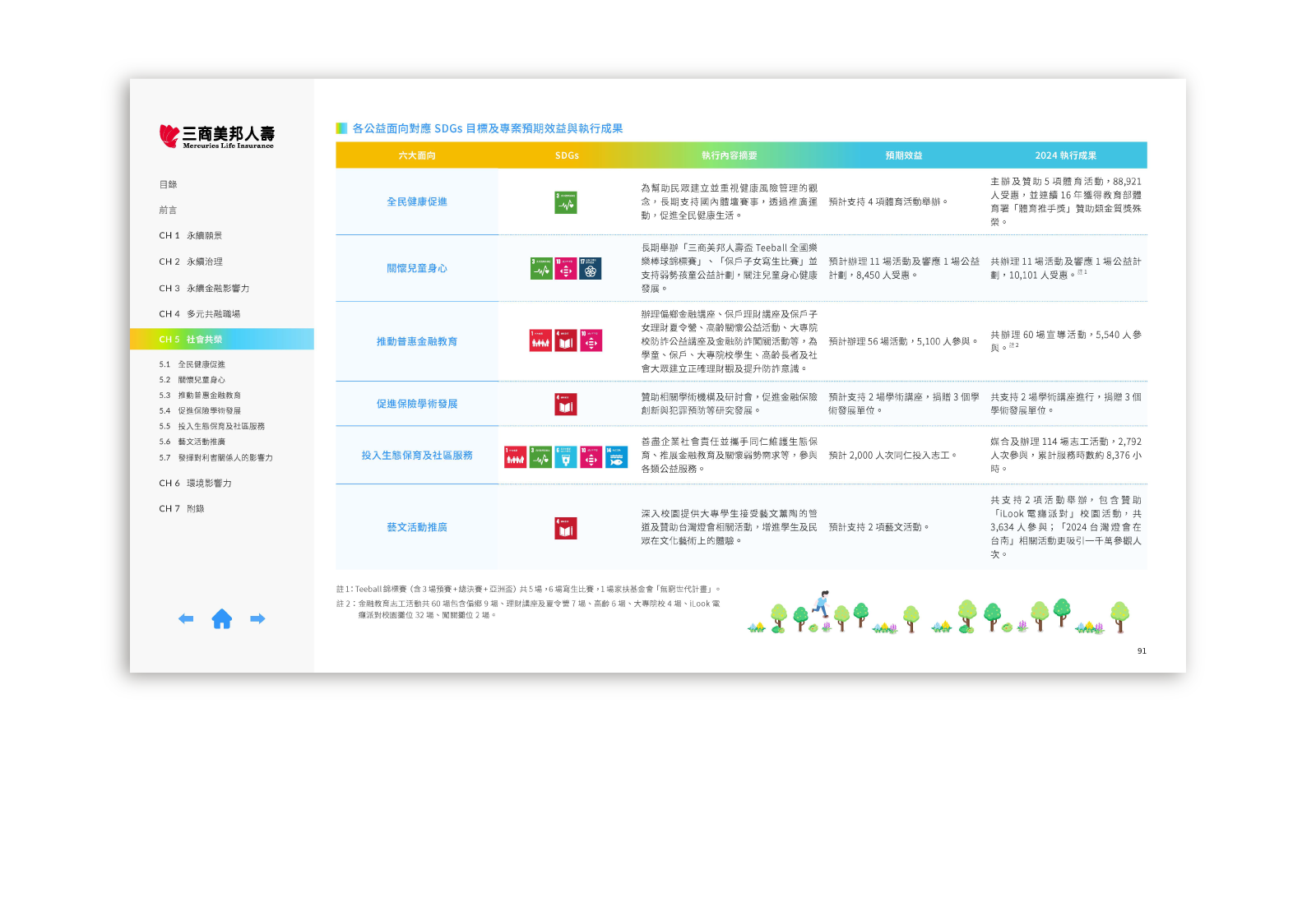Open CH 1 永續願景 chapter
Image resolution: width=1316 pixels, height=898 pixels.
click(x=191, y=236)
